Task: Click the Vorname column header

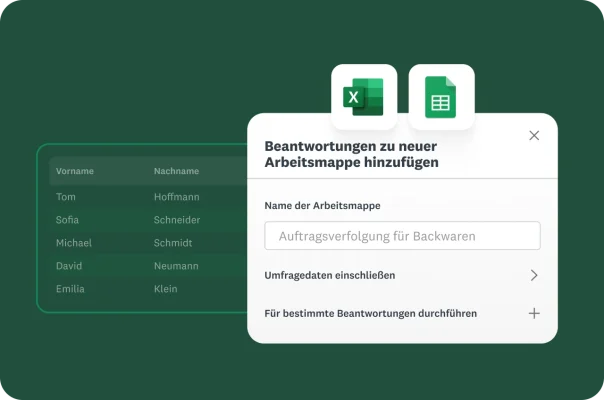Action: (75, 171)
